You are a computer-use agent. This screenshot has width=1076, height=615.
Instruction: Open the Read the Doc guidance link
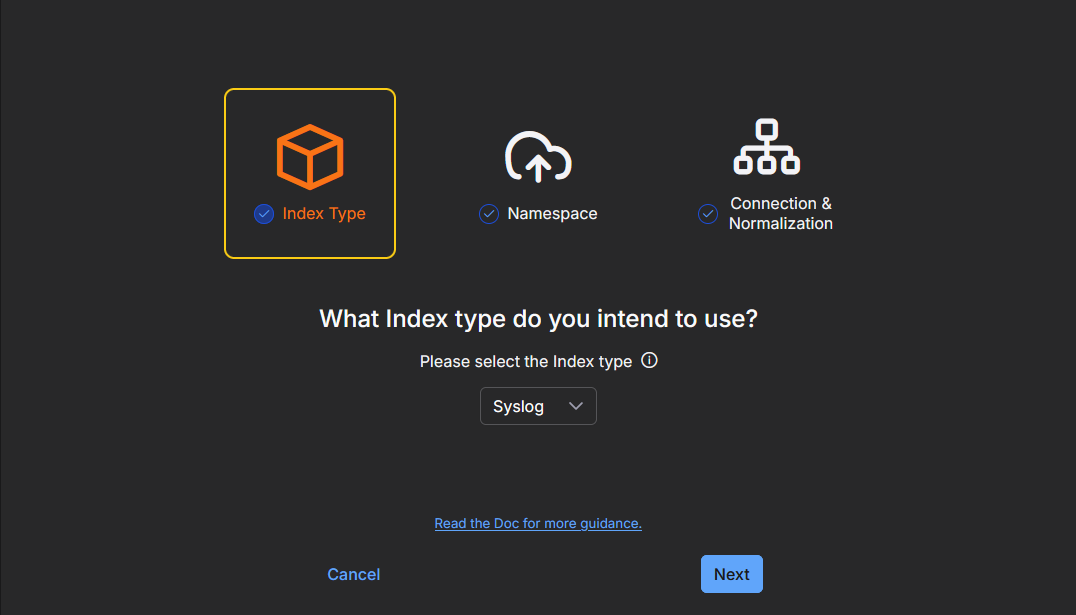[x=538, y=523]
